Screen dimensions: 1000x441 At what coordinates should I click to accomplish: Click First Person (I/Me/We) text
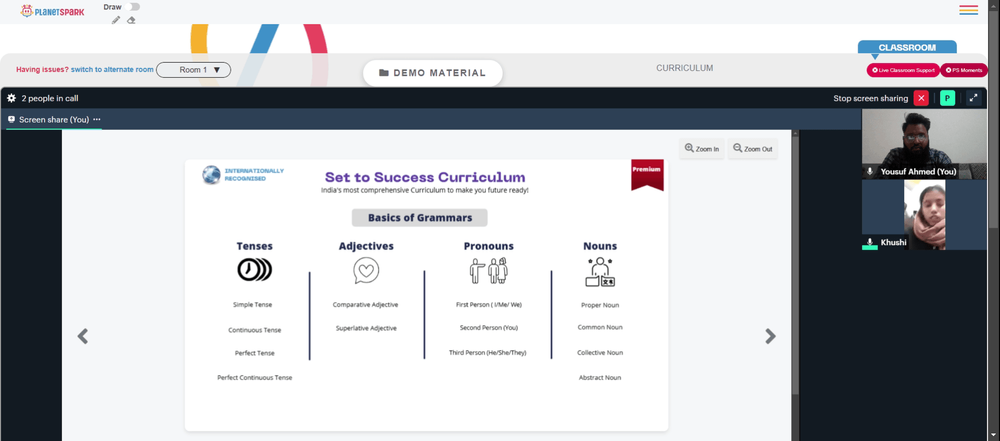(489, 305)
